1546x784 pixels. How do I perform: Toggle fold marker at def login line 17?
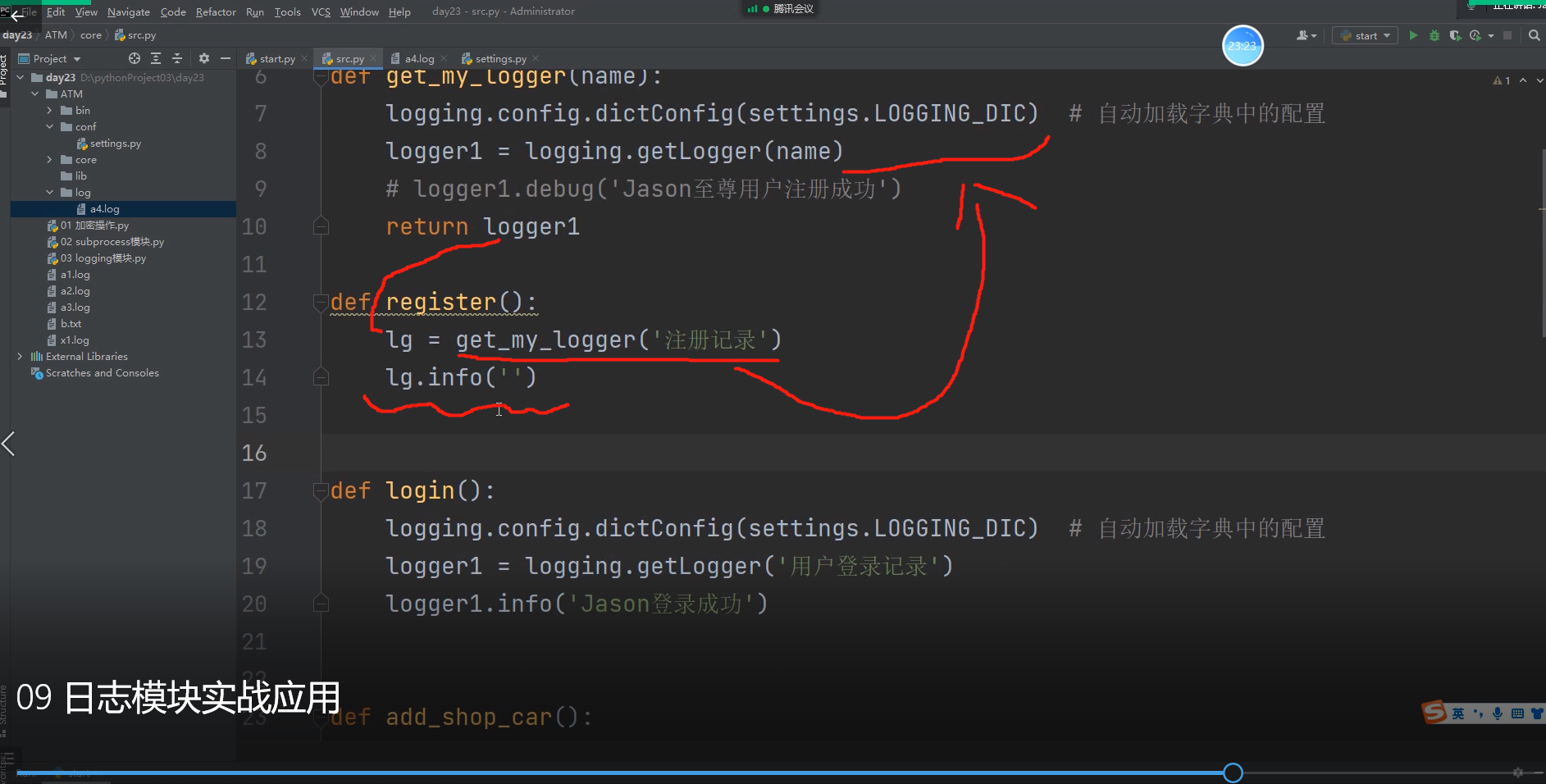321,491
